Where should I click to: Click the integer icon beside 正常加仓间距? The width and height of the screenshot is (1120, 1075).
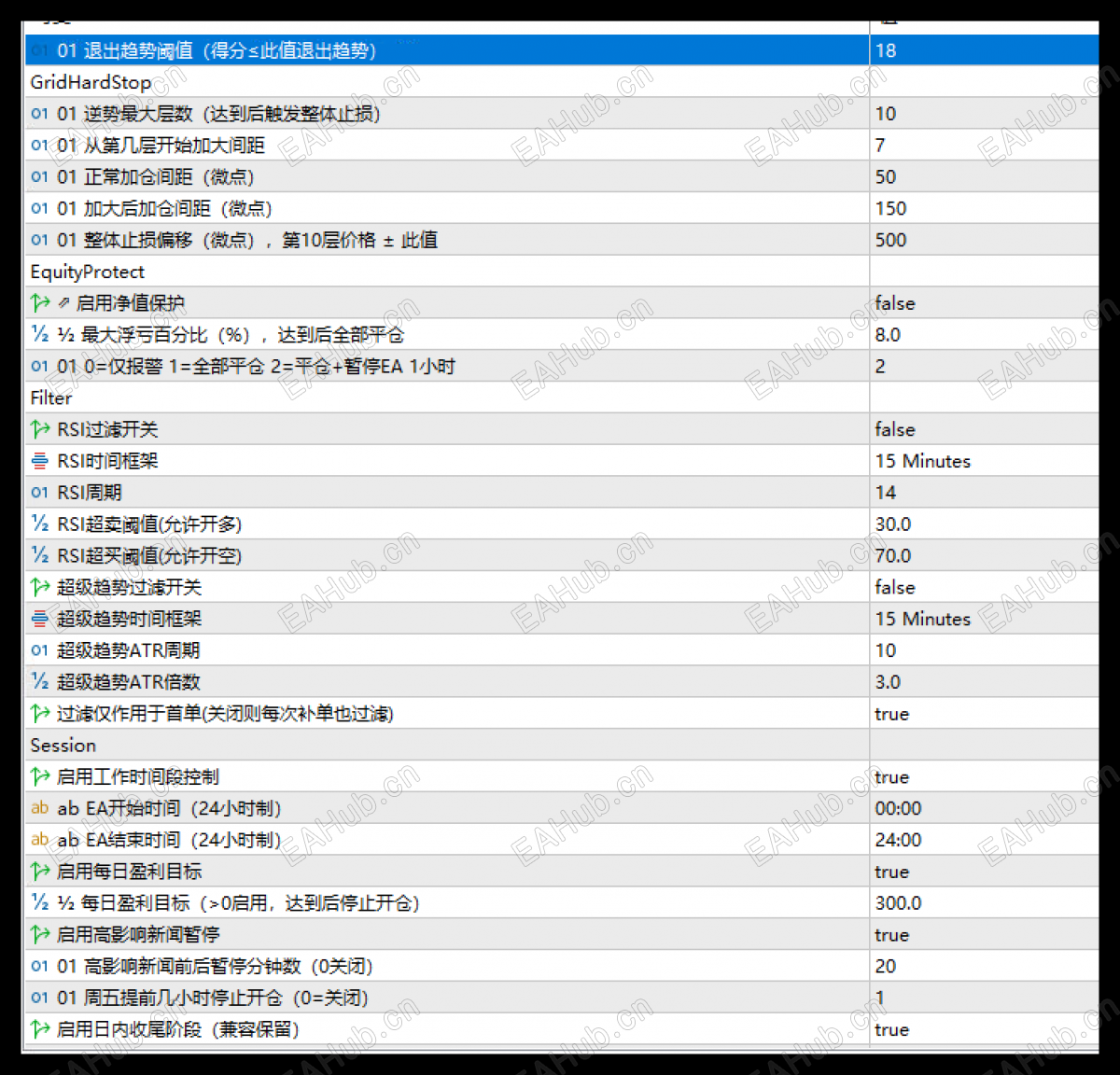39,177
